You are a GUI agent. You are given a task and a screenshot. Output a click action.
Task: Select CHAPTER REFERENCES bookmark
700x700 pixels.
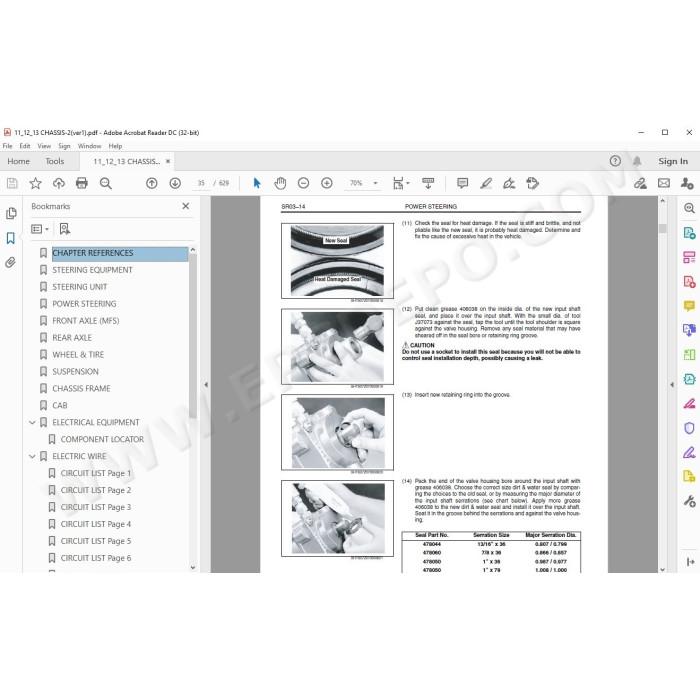(93, 253)
